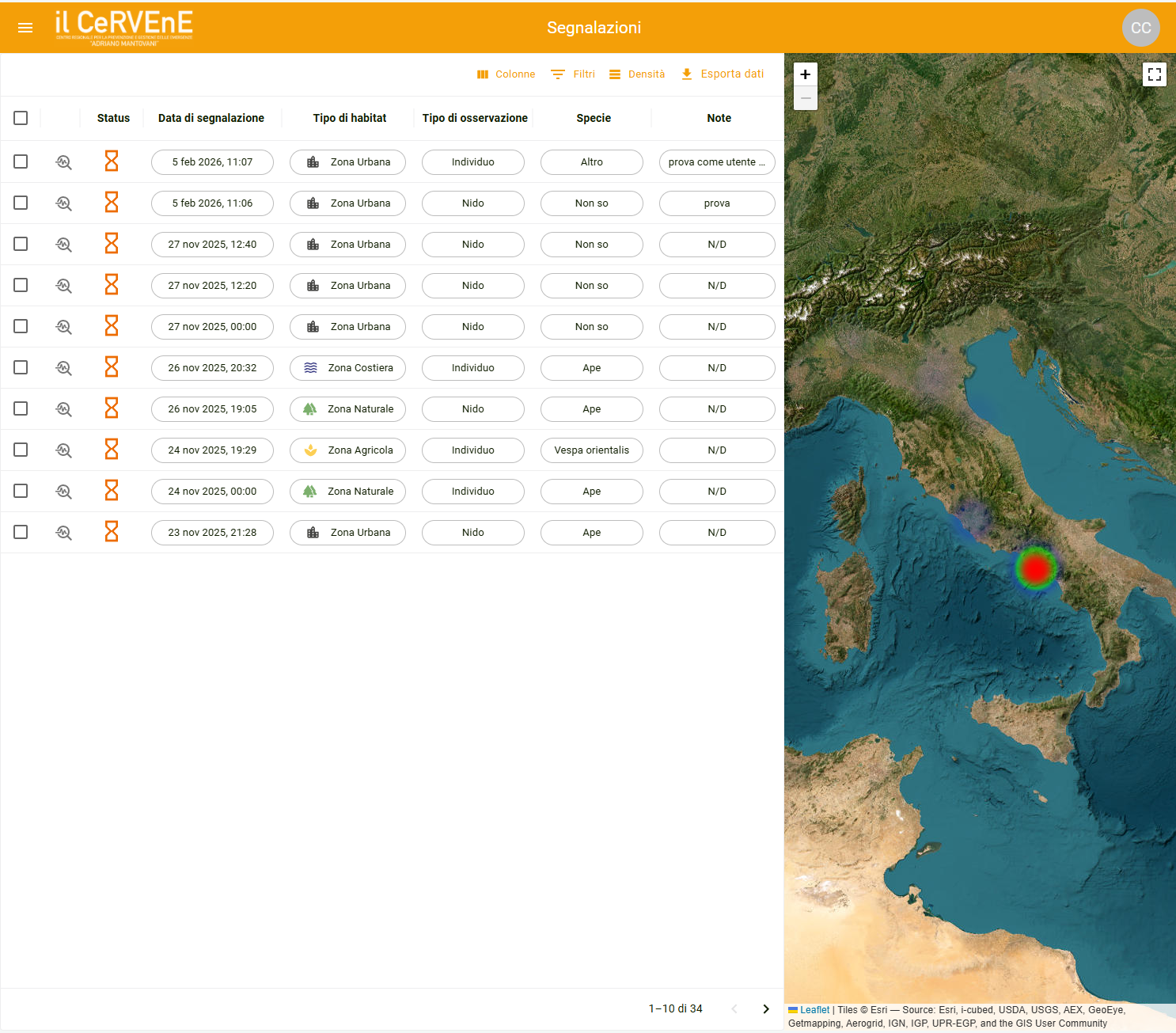Image resolution: width=1176 pixels, height=1033 pixels.
Task: Select the checkbox on '23 nov 2025, 21:28' row
Action: pos(21,532)
